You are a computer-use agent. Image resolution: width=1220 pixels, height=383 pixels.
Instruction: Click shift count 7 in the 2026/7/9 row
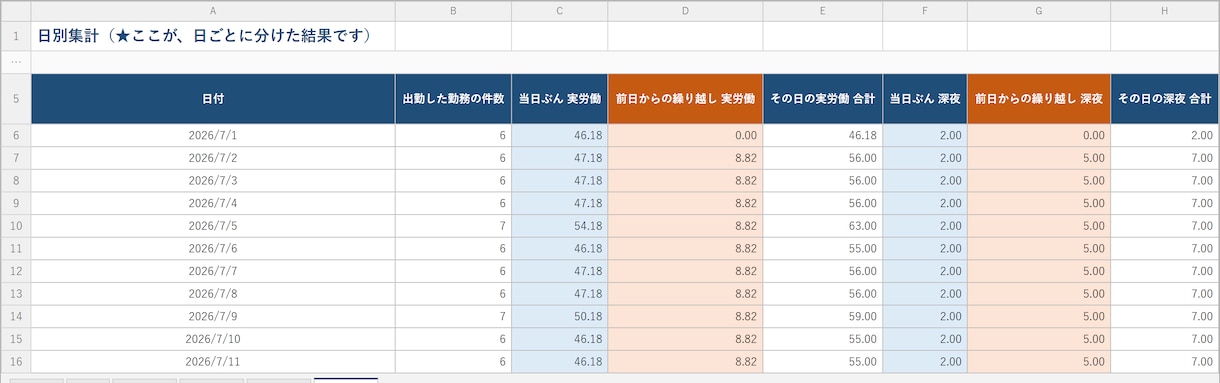[x=453, y=317]
